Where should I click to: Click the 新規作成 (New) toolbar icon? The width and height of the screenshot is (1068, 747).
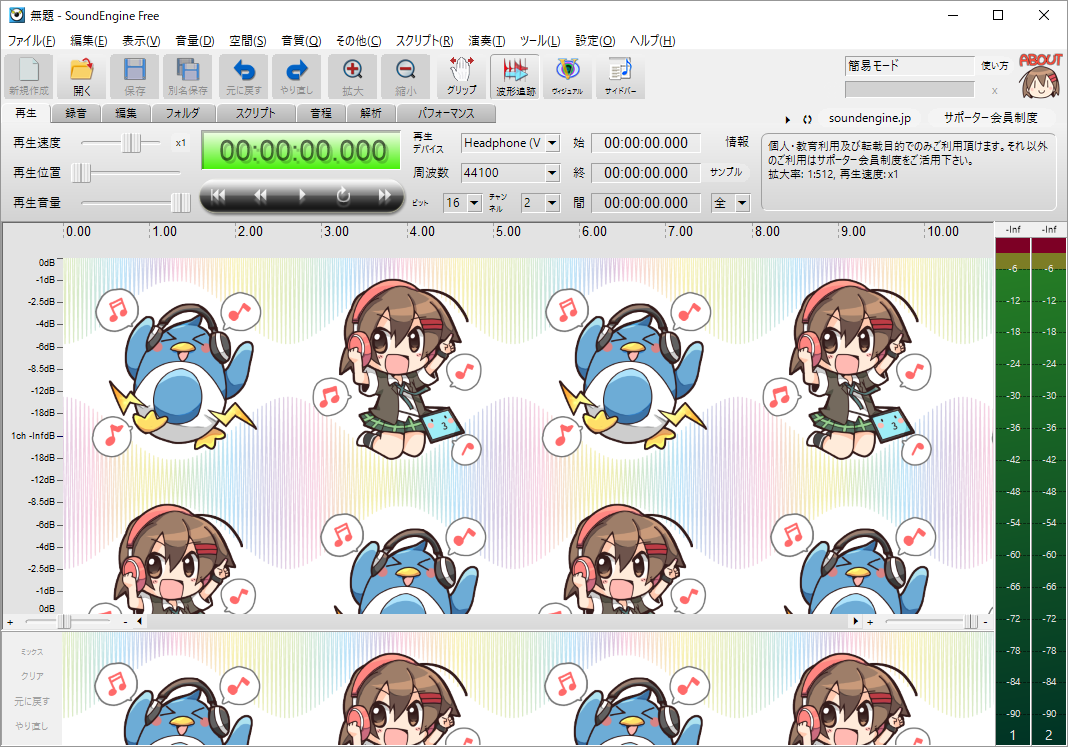(29, 76)
